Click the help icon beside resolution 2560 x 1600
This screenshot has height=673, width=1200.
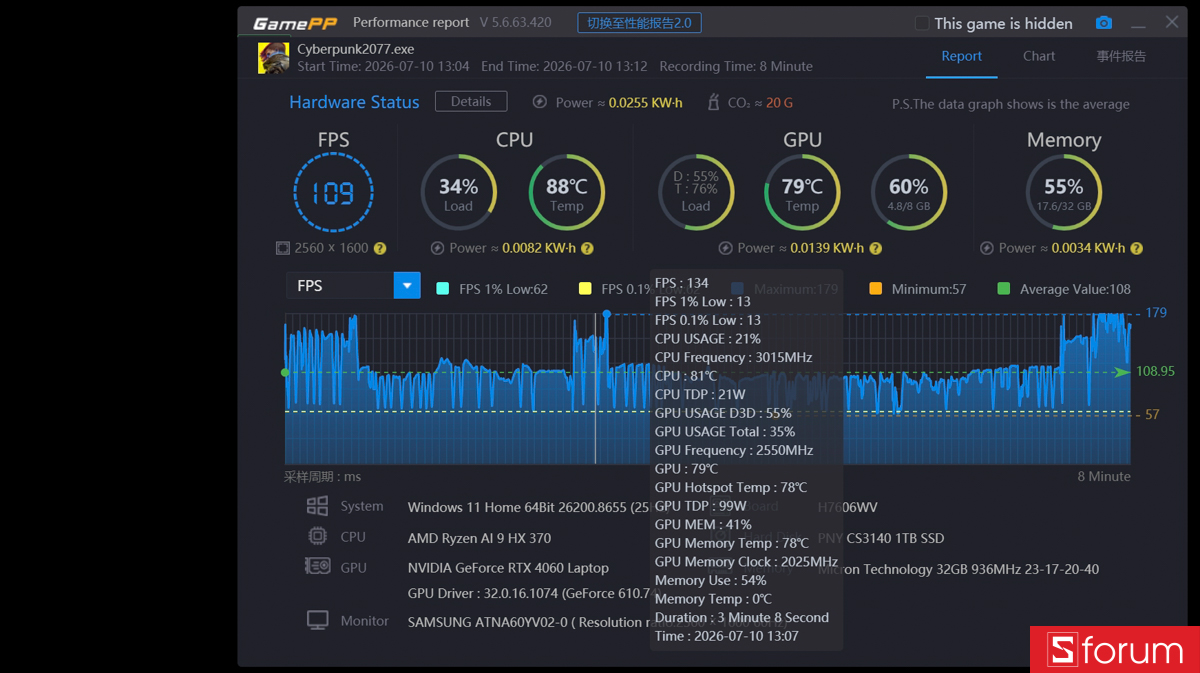(x=380, y=248)
